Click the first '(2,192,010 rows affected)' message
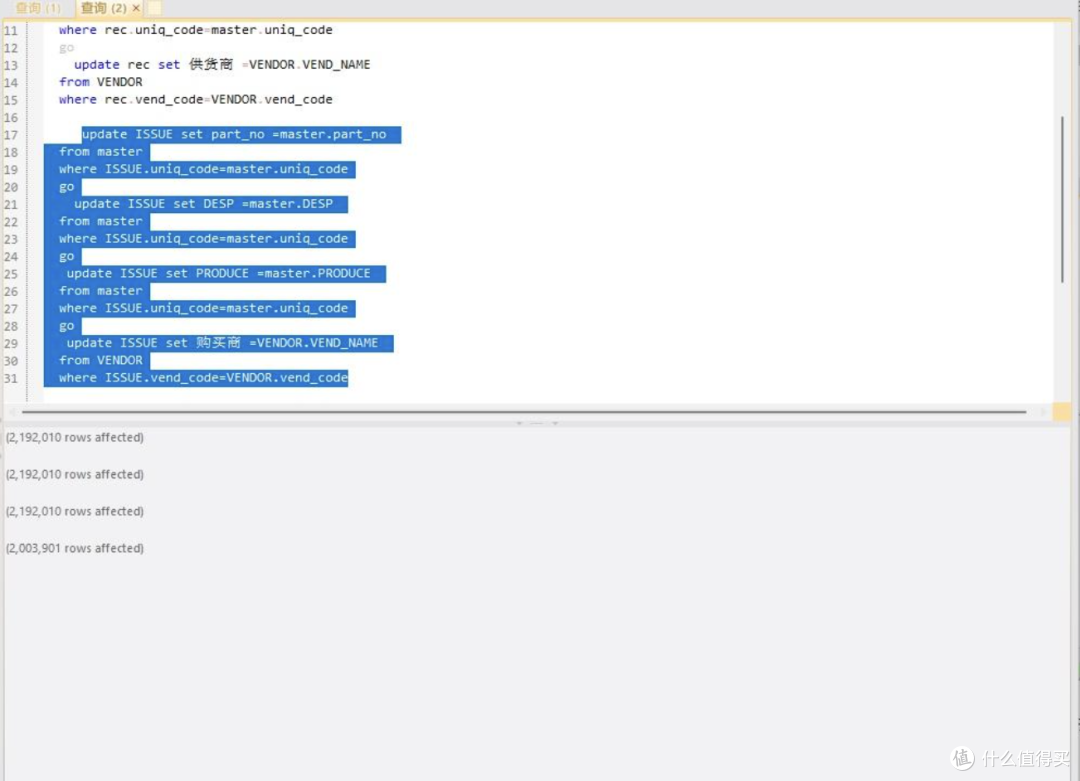Screen dimensions: 1080x781 74,437
